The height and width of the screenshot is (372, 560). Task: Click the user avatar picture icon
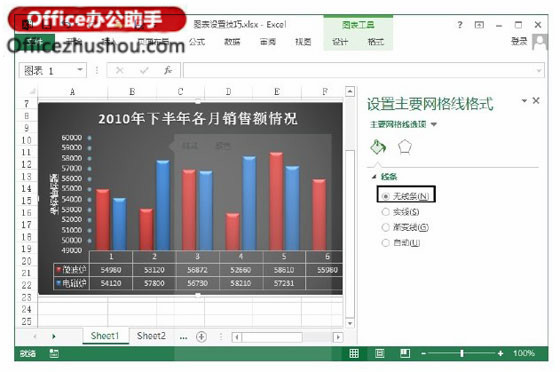pyautogui.click(x=540, y=42)
